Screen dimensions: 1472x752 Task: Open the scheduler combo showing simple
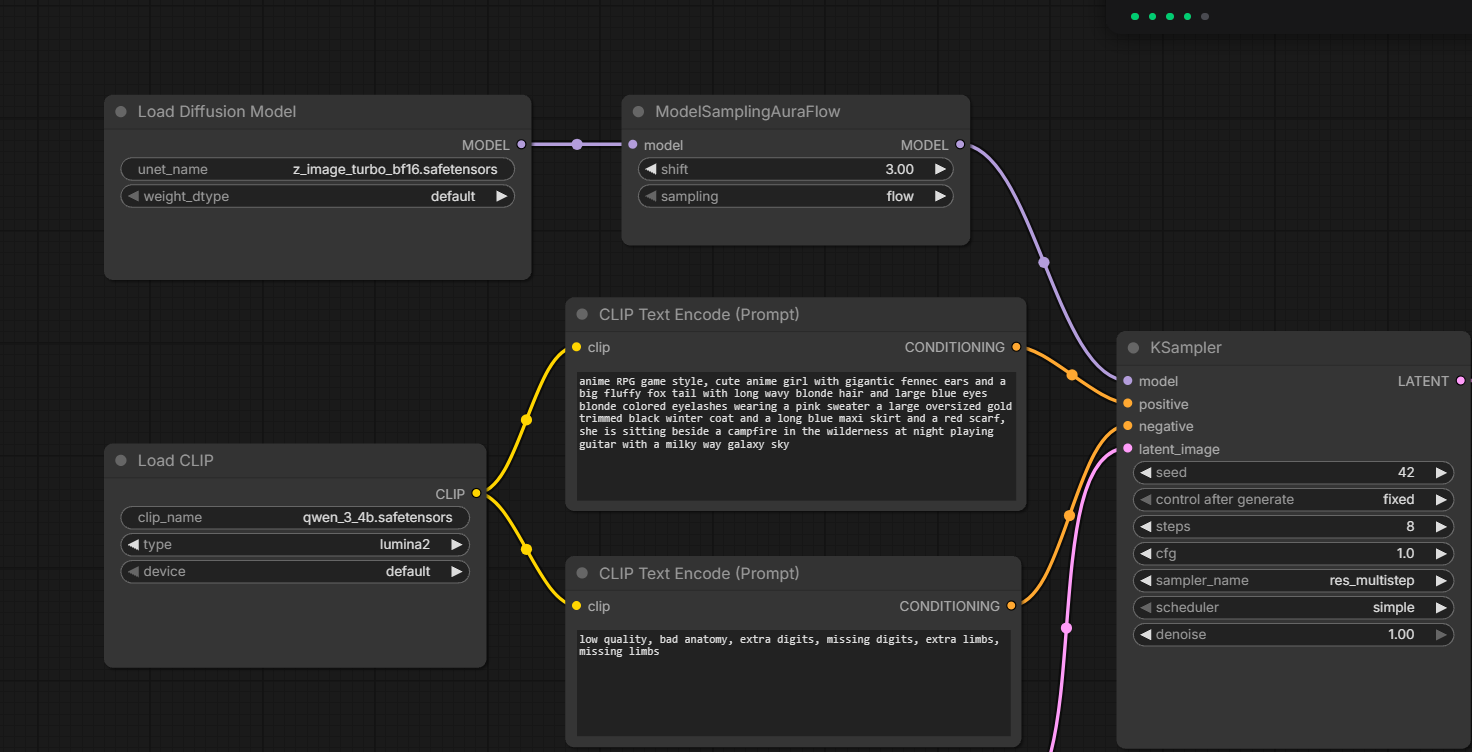coord(1293,607)
